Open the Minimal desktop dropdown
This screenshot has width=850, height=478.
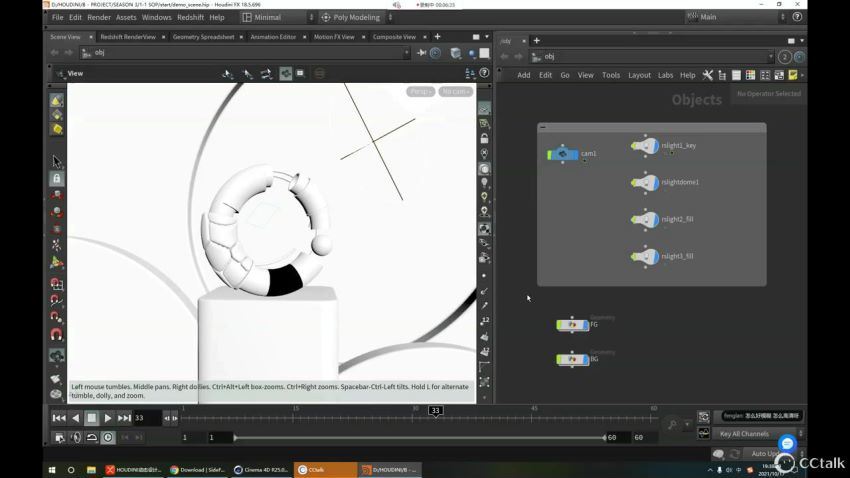point(278,17)
